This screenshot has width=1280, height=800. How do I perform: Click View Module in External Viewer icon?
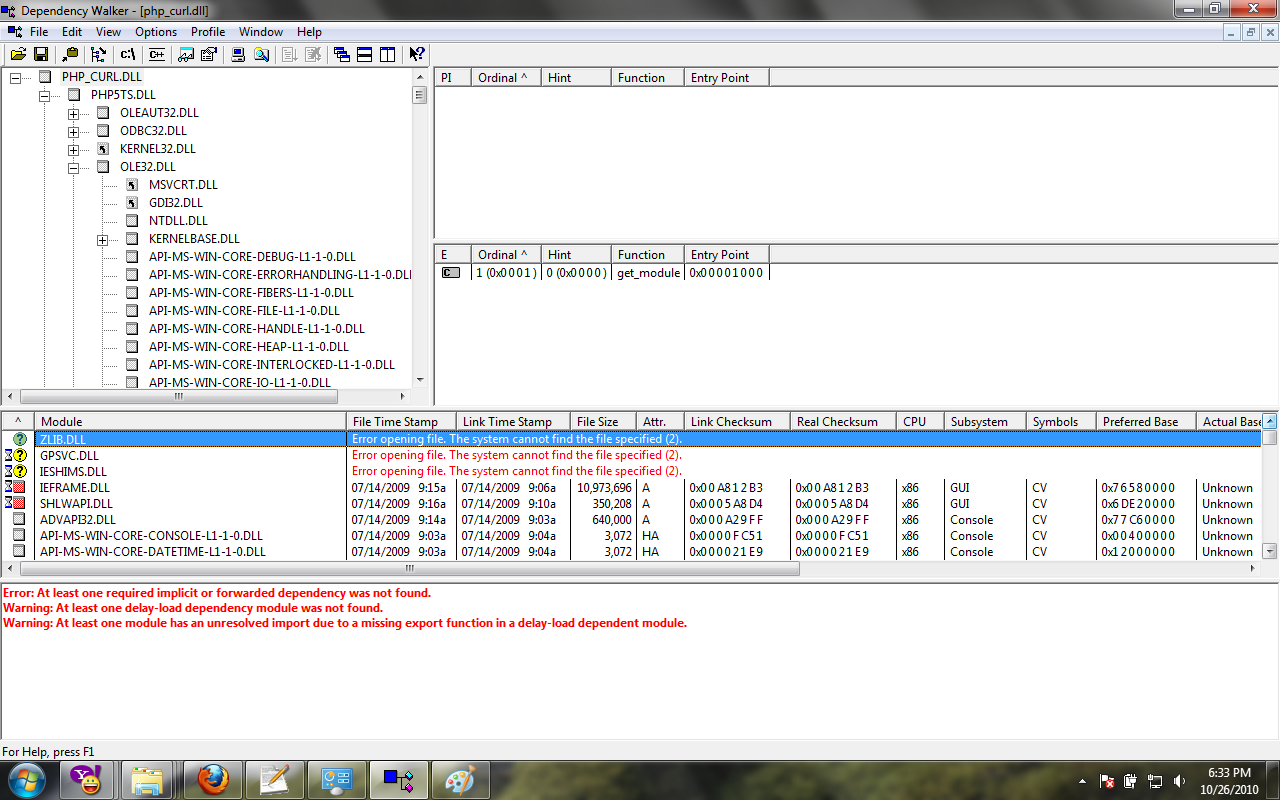pyautogui.click(x=186, y=54)
